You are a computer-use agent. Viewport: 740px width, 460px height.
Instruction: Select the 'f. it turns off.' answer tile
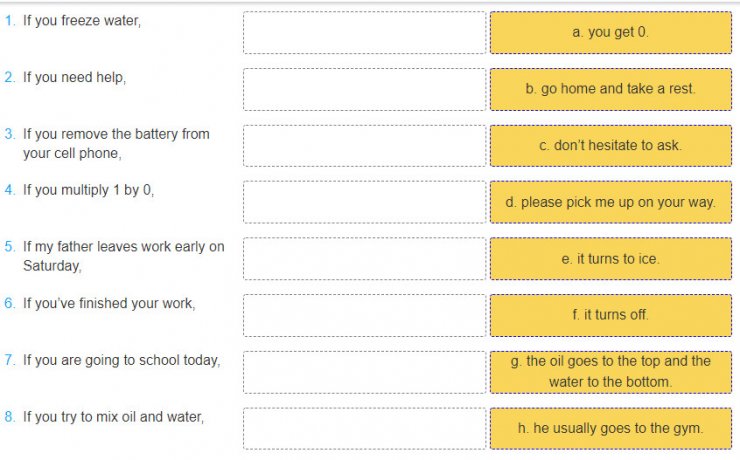(610, 315)
